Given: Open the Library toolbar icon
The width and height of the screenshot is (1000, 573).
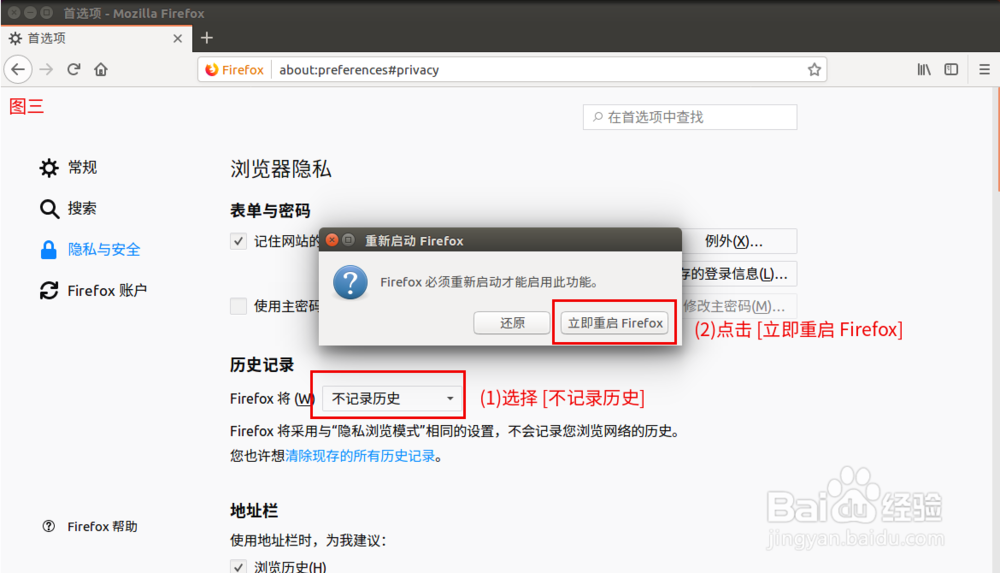Looking at the screenshot, I should 923,69.
